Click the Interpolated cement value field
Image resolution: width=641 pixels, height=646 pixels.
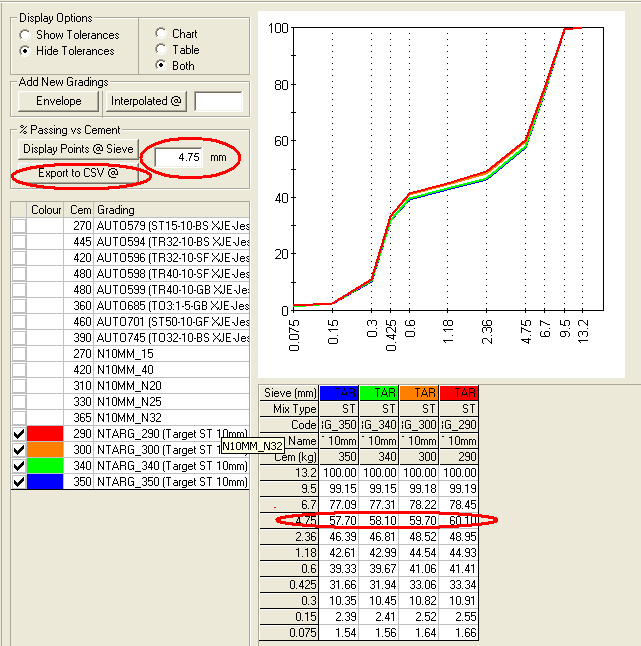pos(218,101)
